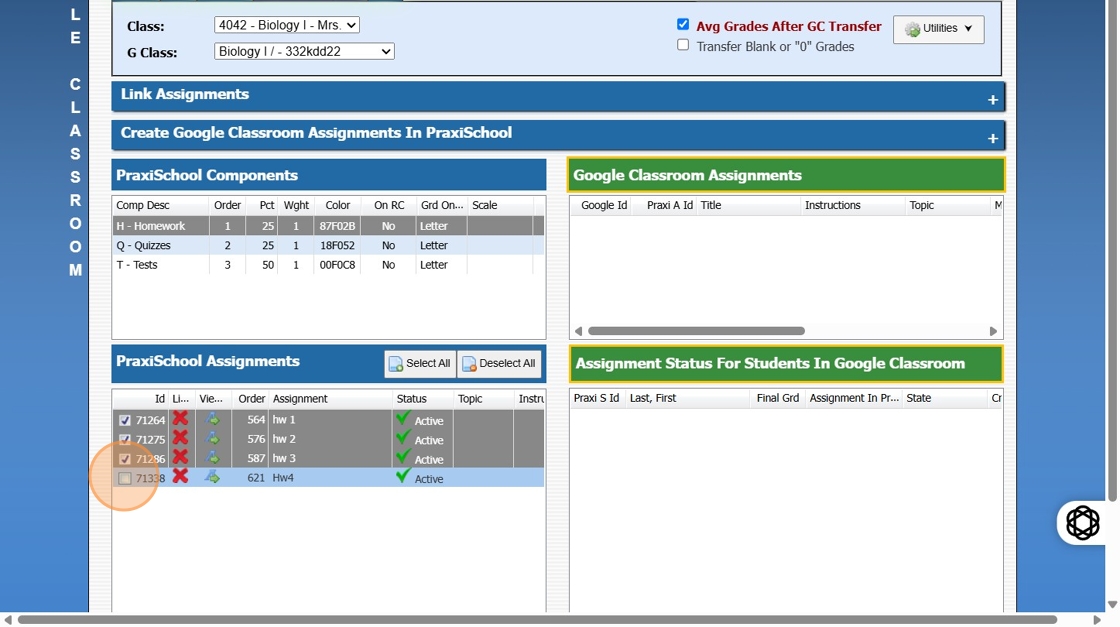1120x627 pixels.
Task: Sort components by Order column header
Action: click(x=227, y=205)
